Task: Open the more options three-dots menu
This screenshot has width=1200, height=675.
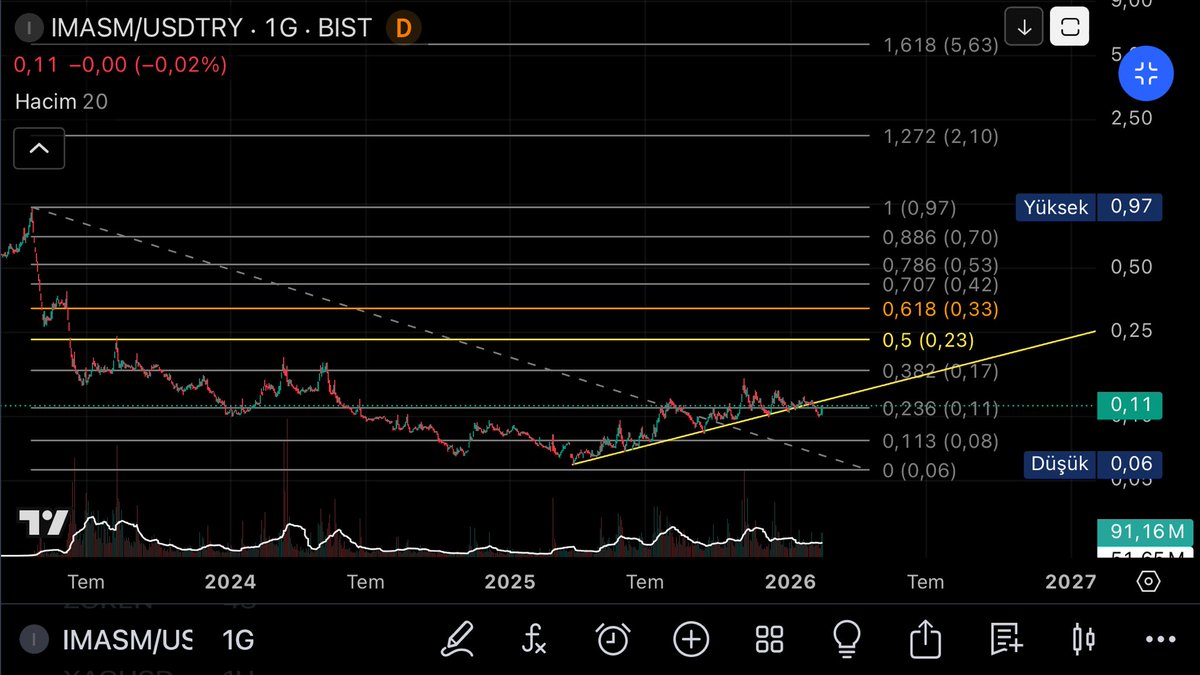Action: [x=1161, y=639]
